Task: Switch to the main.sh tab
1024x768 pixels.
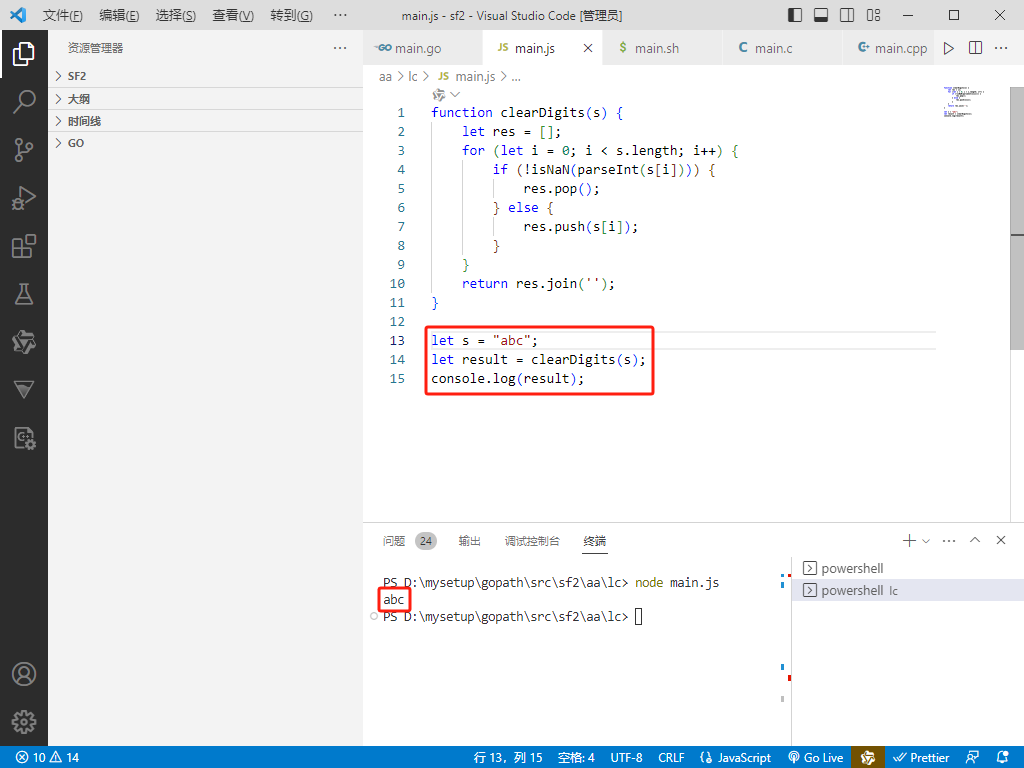Action: pos(662,48)
